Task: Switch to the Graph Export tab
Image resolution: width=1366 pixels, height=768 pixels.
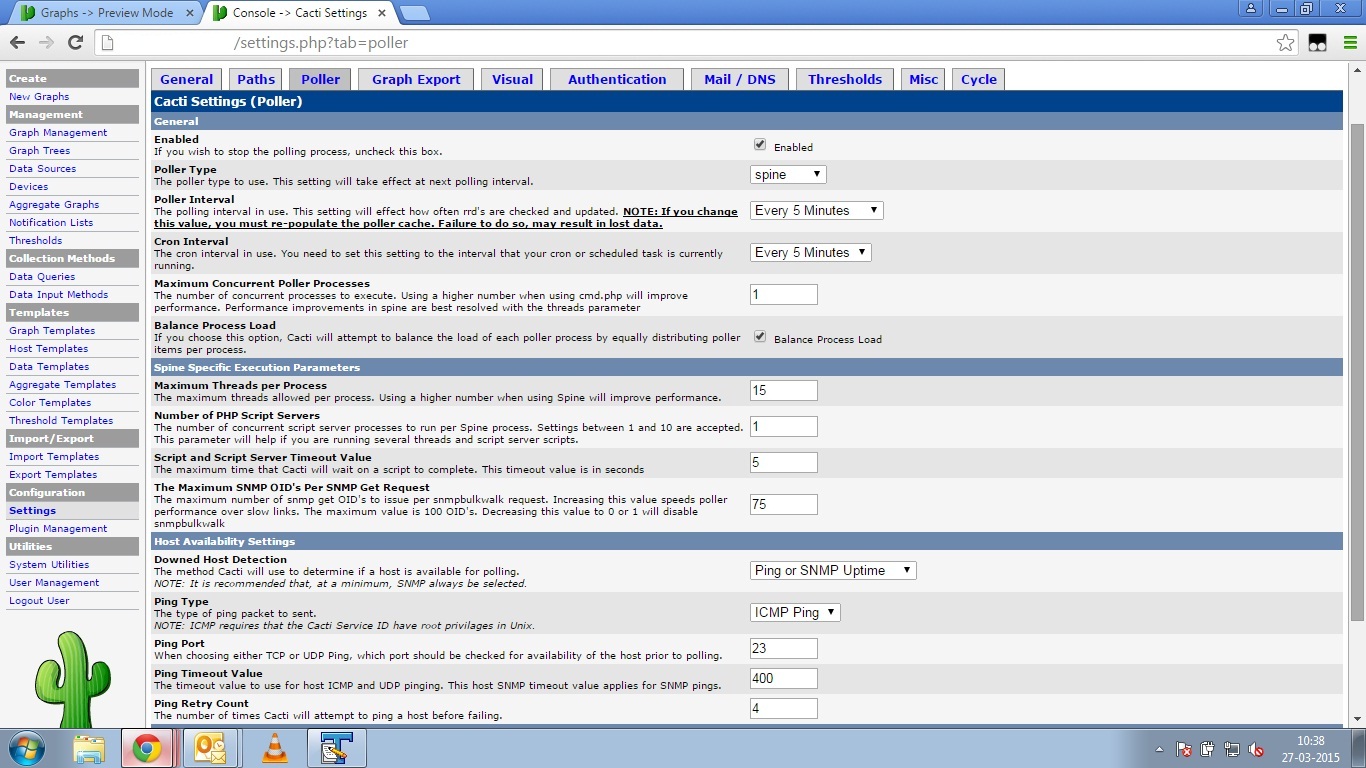Action: tap(416, 80)
